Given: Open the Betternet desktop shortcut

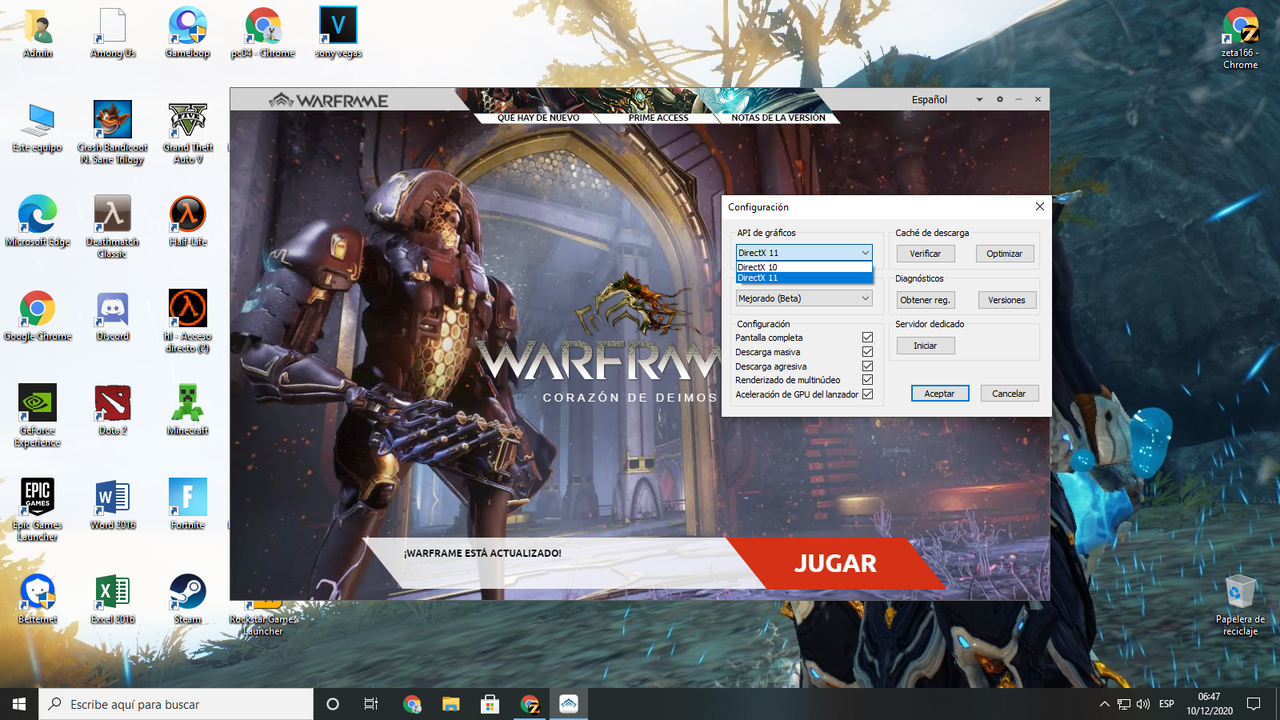Looking at the screenshot, I should point(38,600).
